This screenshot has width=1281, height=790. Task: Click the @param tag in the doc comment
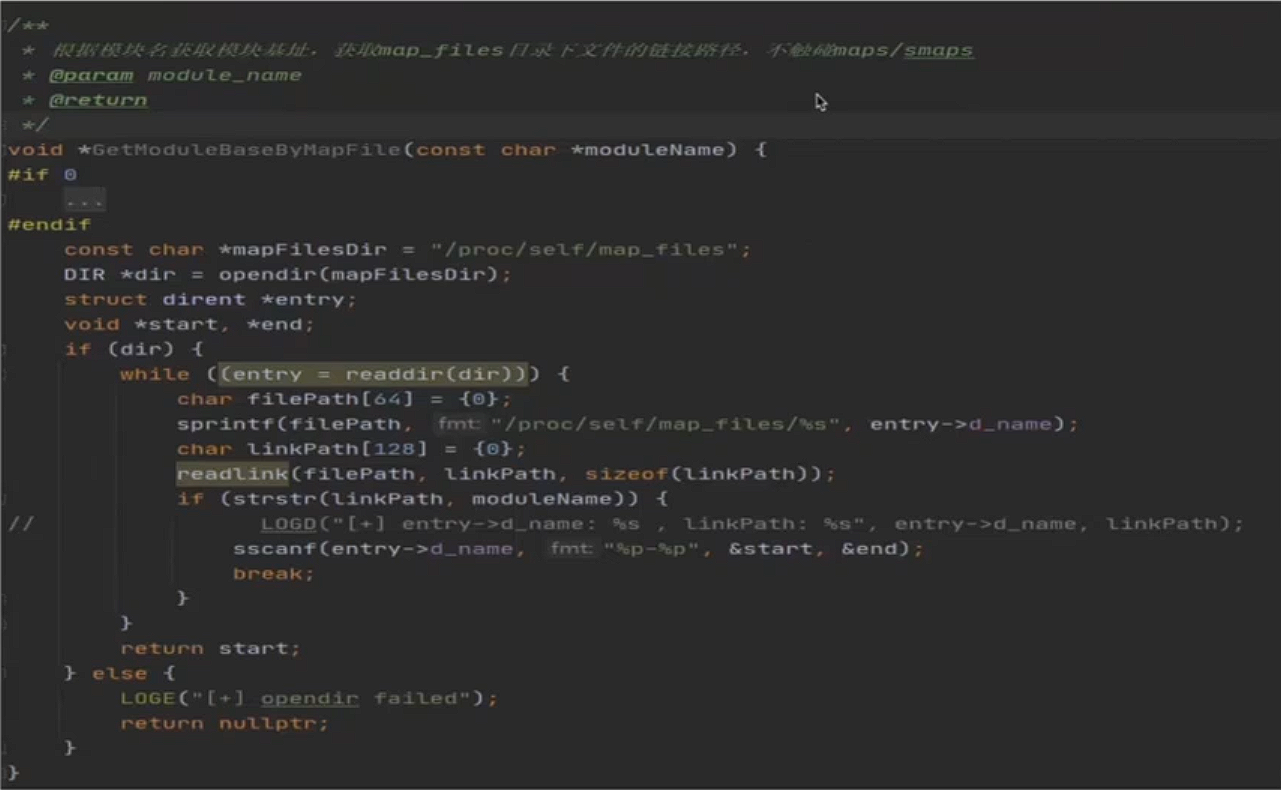pos(91,75)
